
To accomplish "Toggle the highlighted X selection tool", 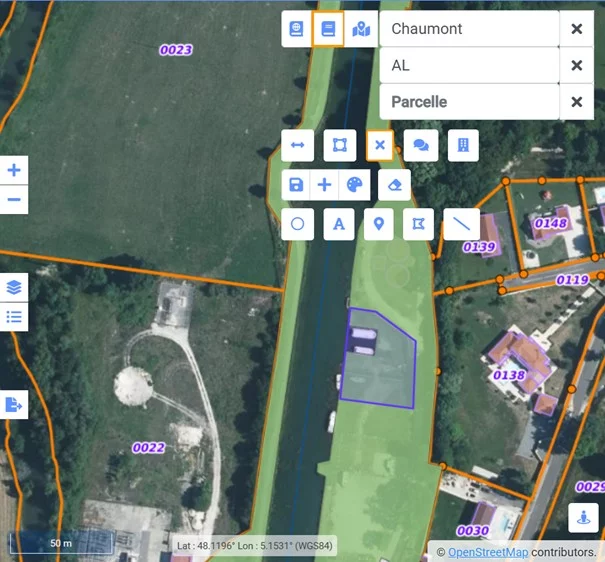I will click(380, 145).
